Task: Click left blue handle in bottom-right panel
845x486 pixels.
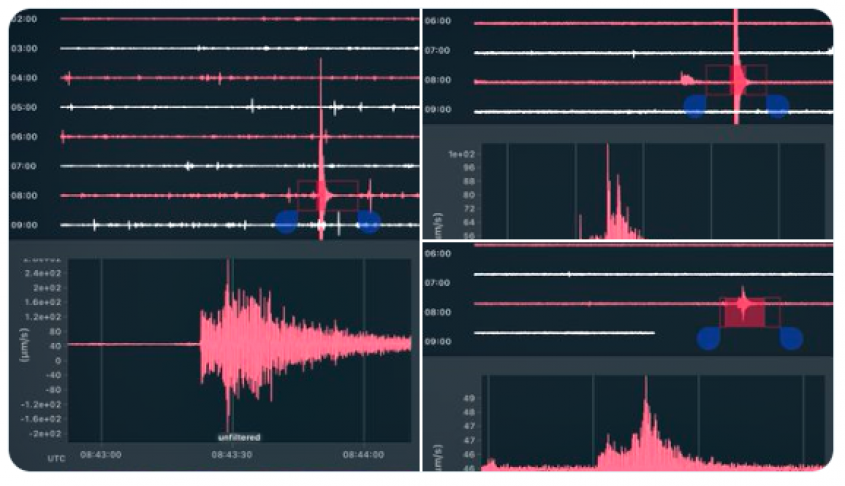Action: 709,338
